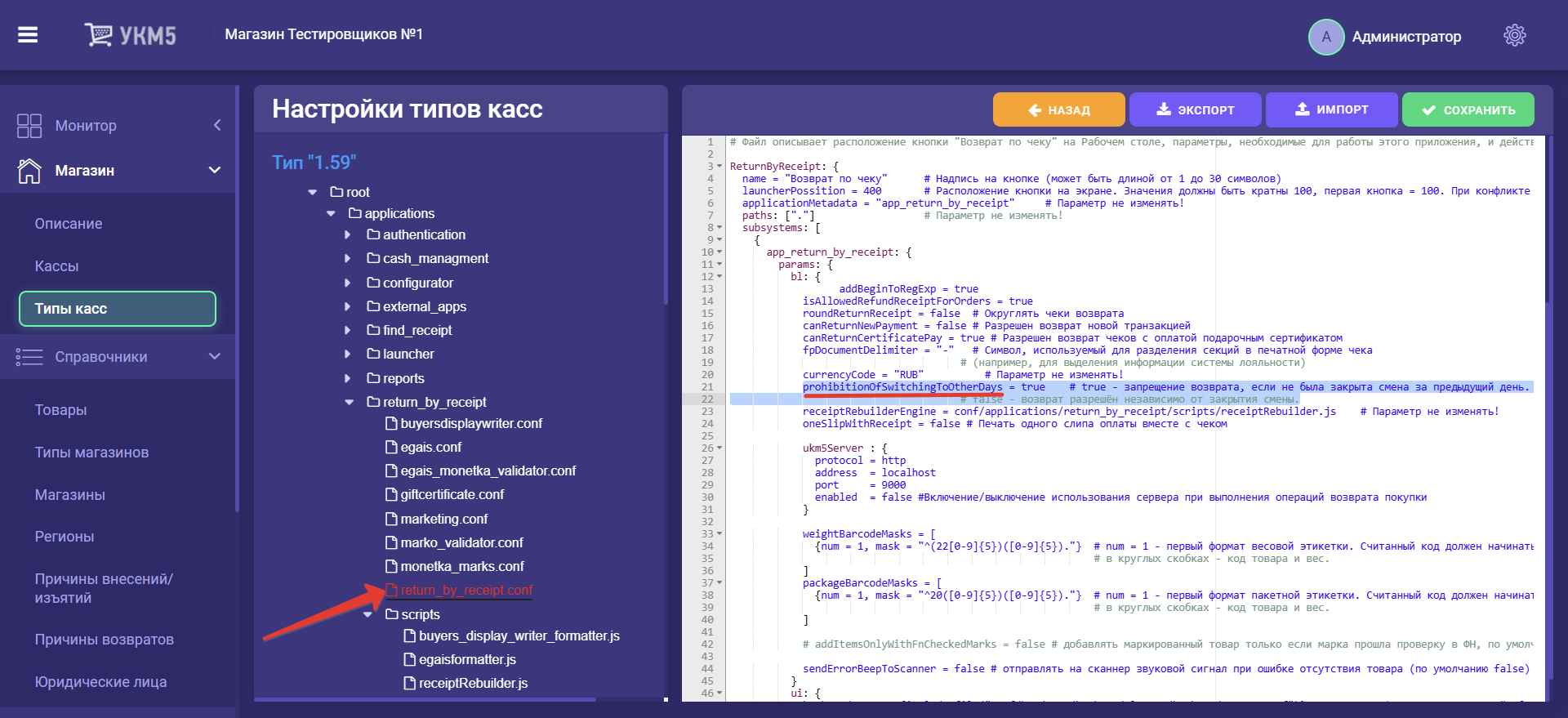Open the Администратор user avatar
The image size is (1568, 718).
click(1326, 37)
